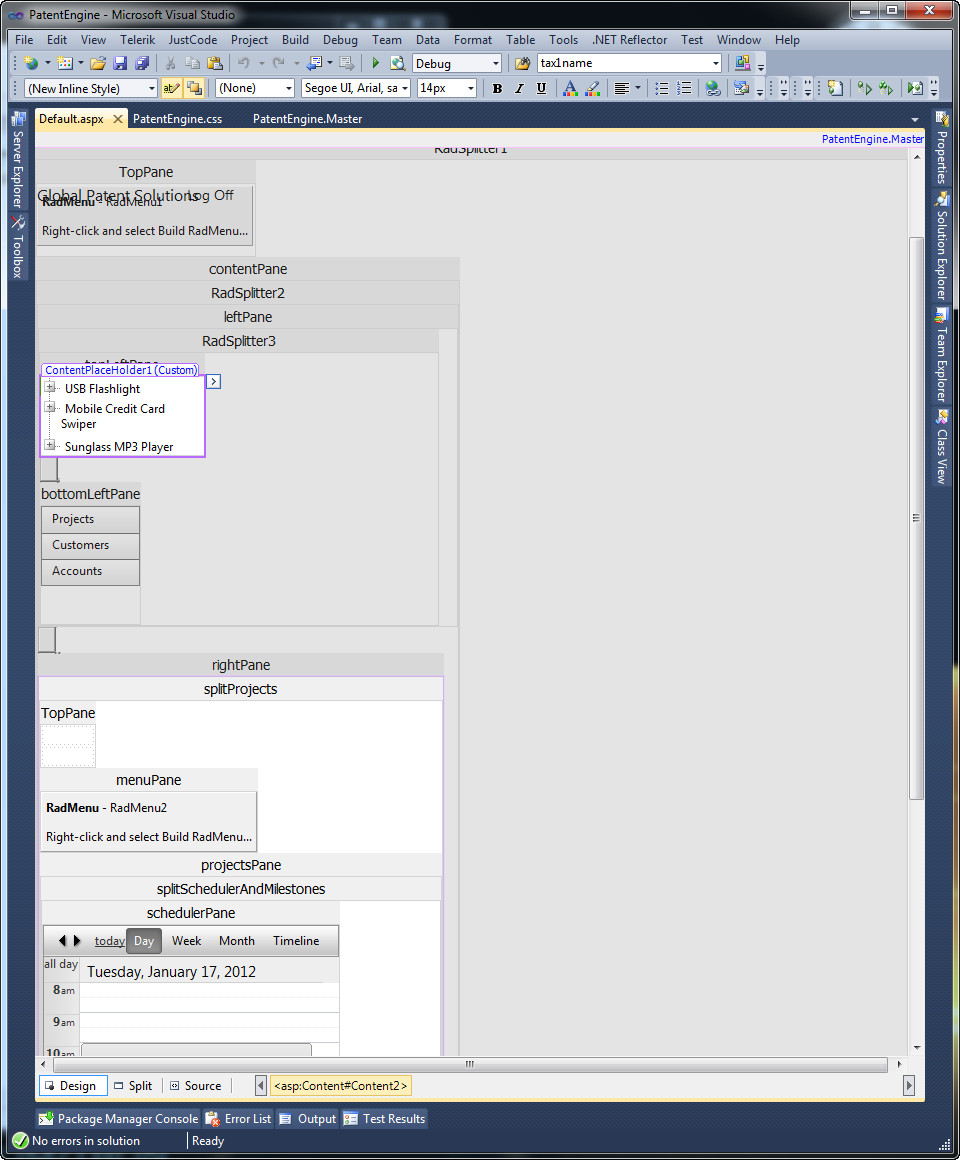Click the PatentEngine.Master link at top right
Viewport: 960px width, 1160px height.
pos(873,139)
